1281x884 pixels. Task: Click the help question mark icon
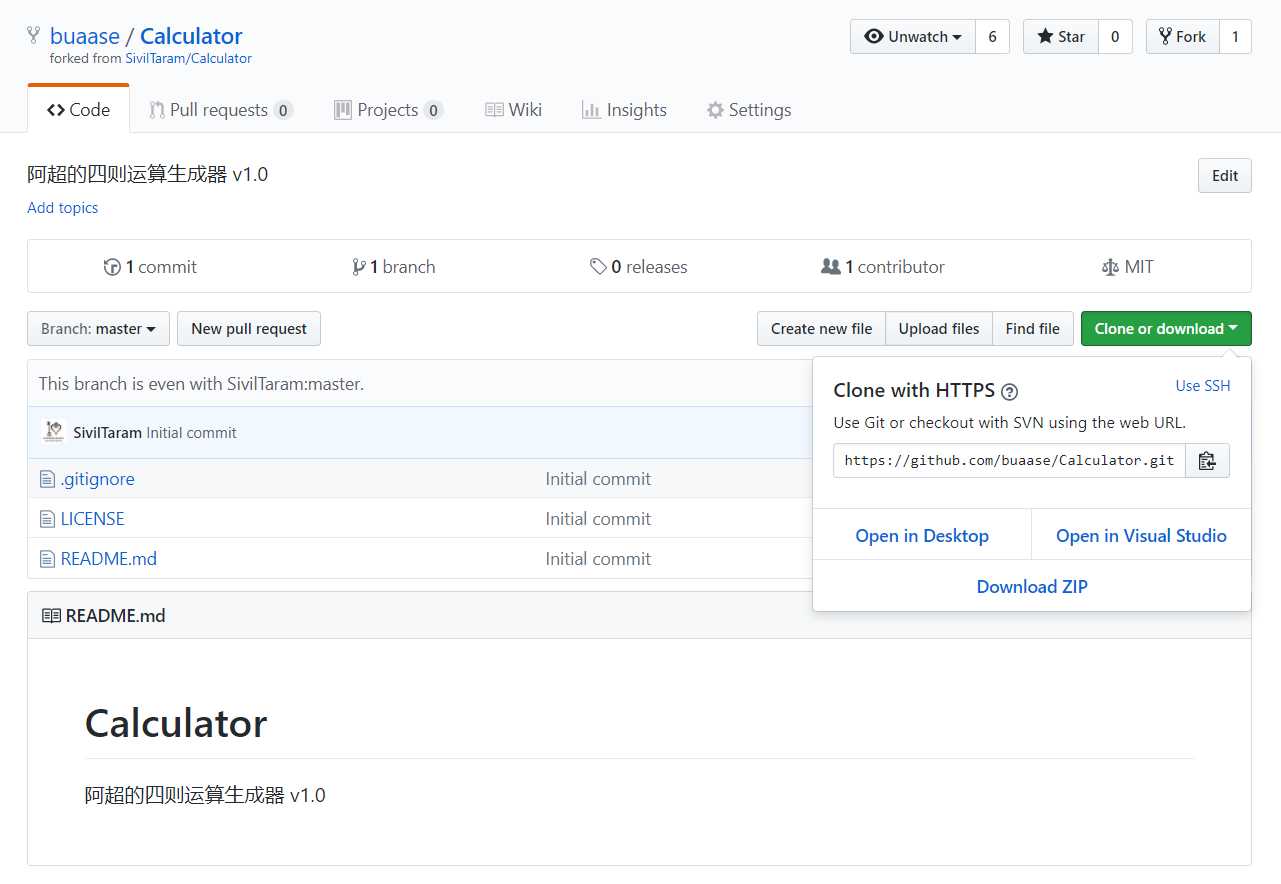click(1010, 391)
